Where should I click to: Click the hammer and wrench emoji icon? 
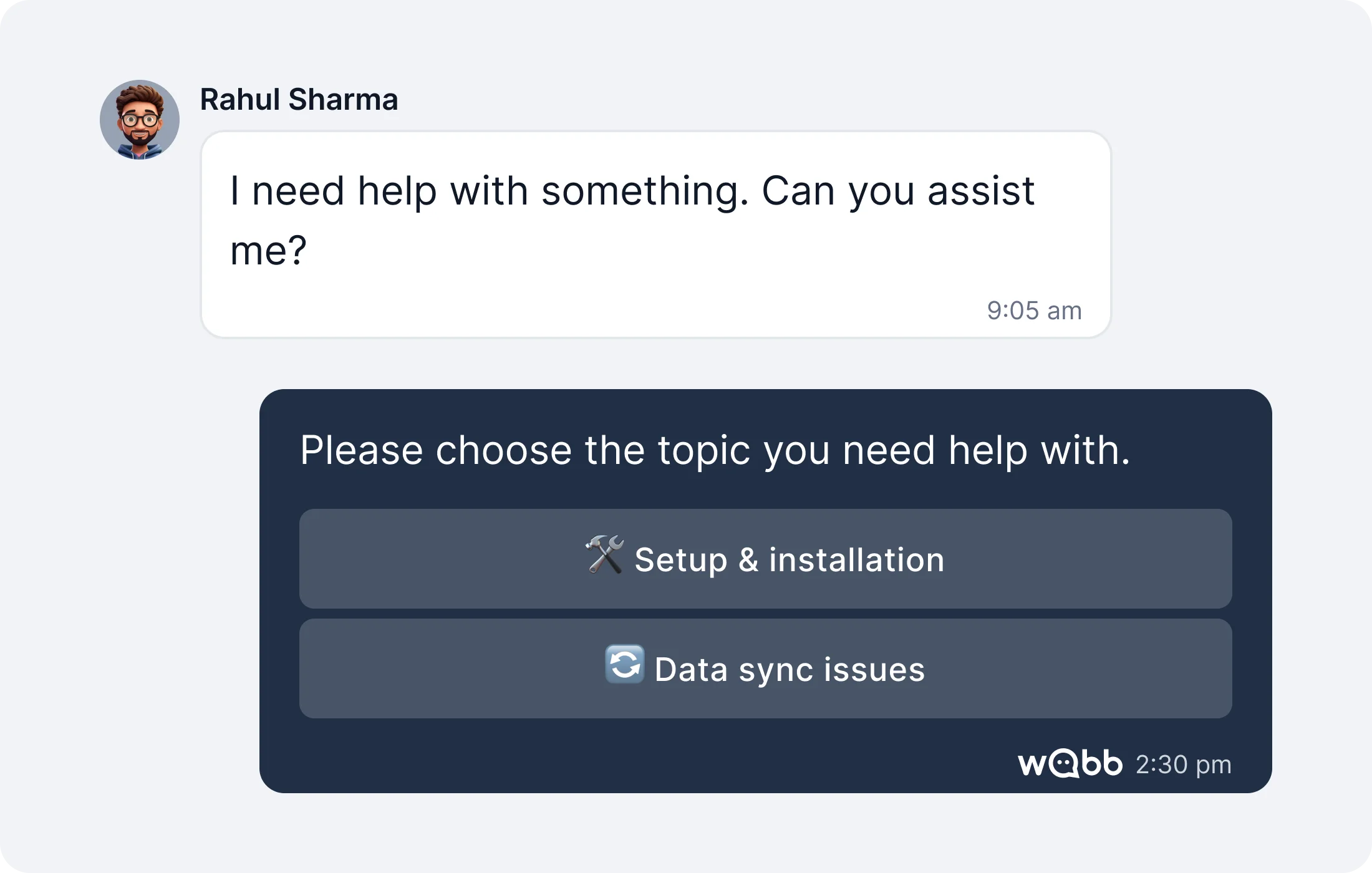click(604, 554)
